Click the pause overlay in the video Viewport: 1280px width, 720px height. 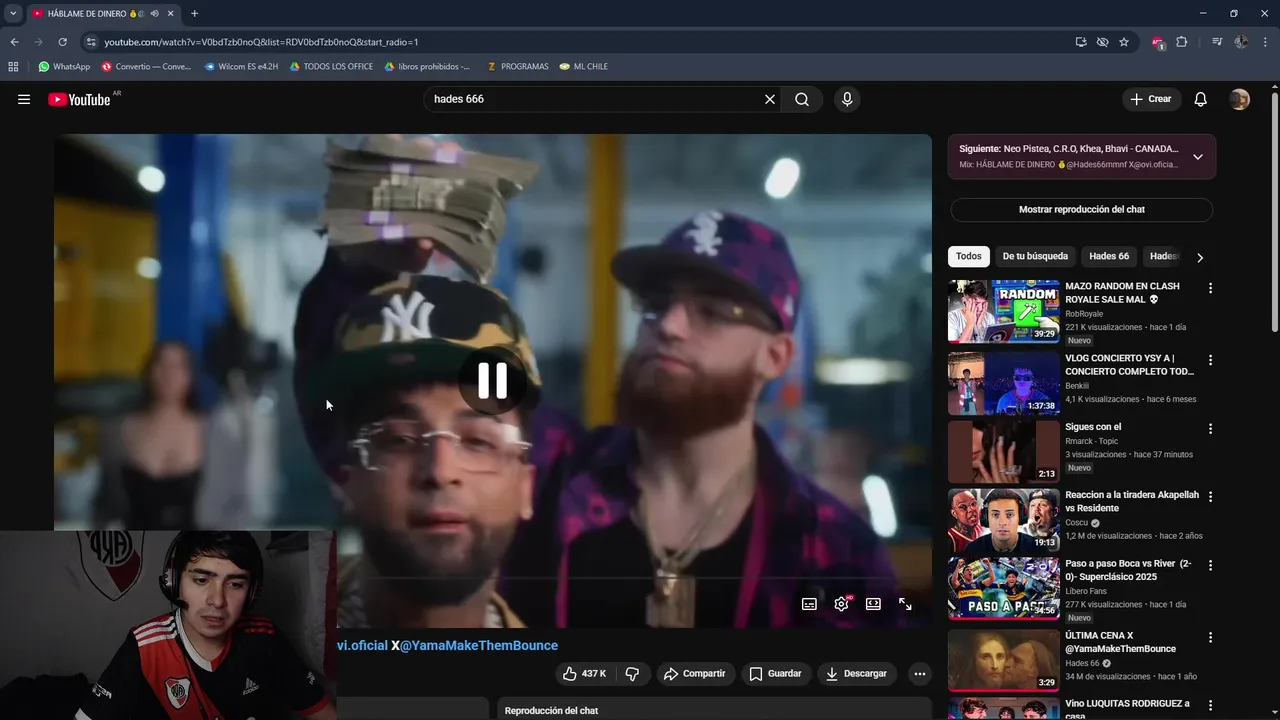[x=492, y=380]
